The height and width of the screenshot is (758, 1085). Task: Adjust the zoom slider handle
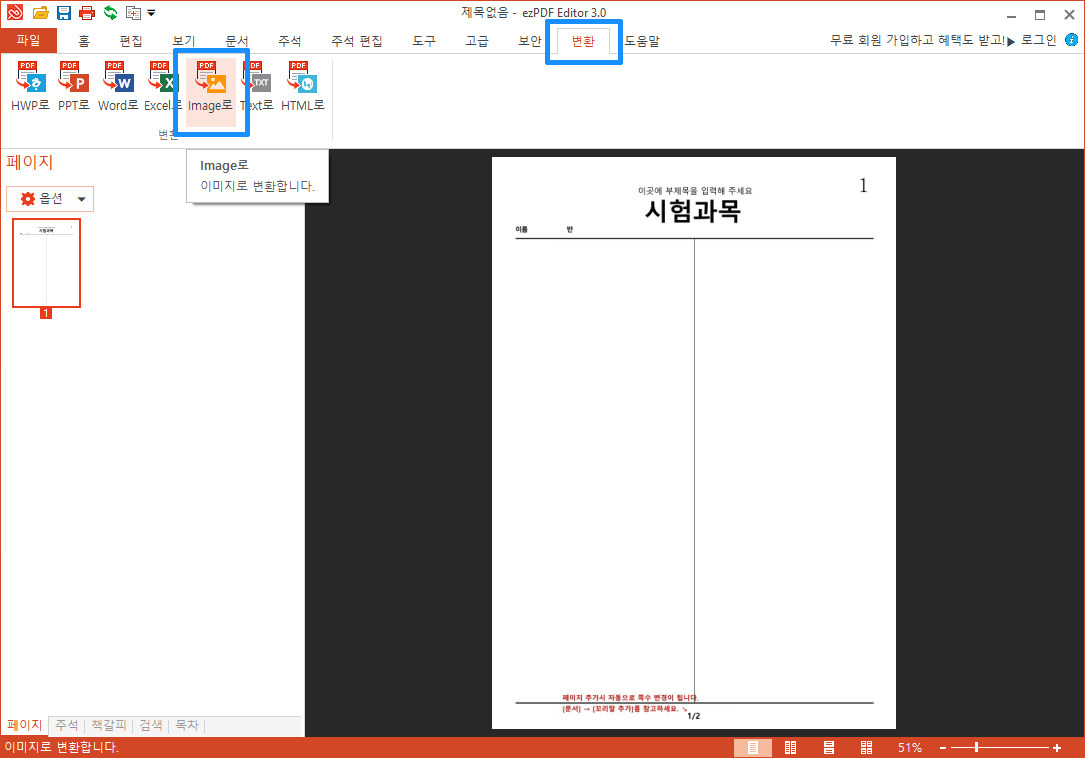click(975, 747)
